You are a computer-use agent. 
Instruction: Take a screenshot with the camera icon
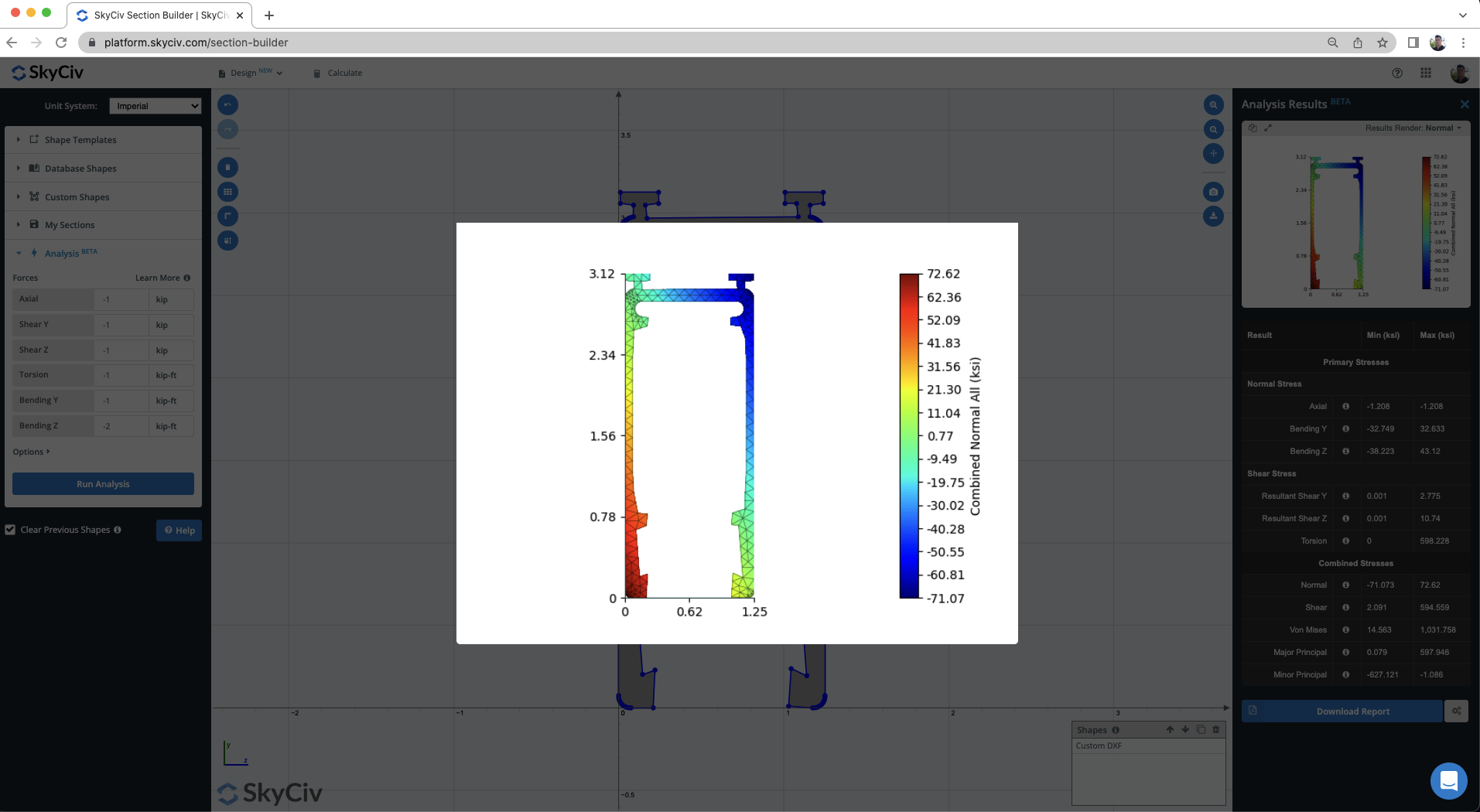(x=1212, y=191)
